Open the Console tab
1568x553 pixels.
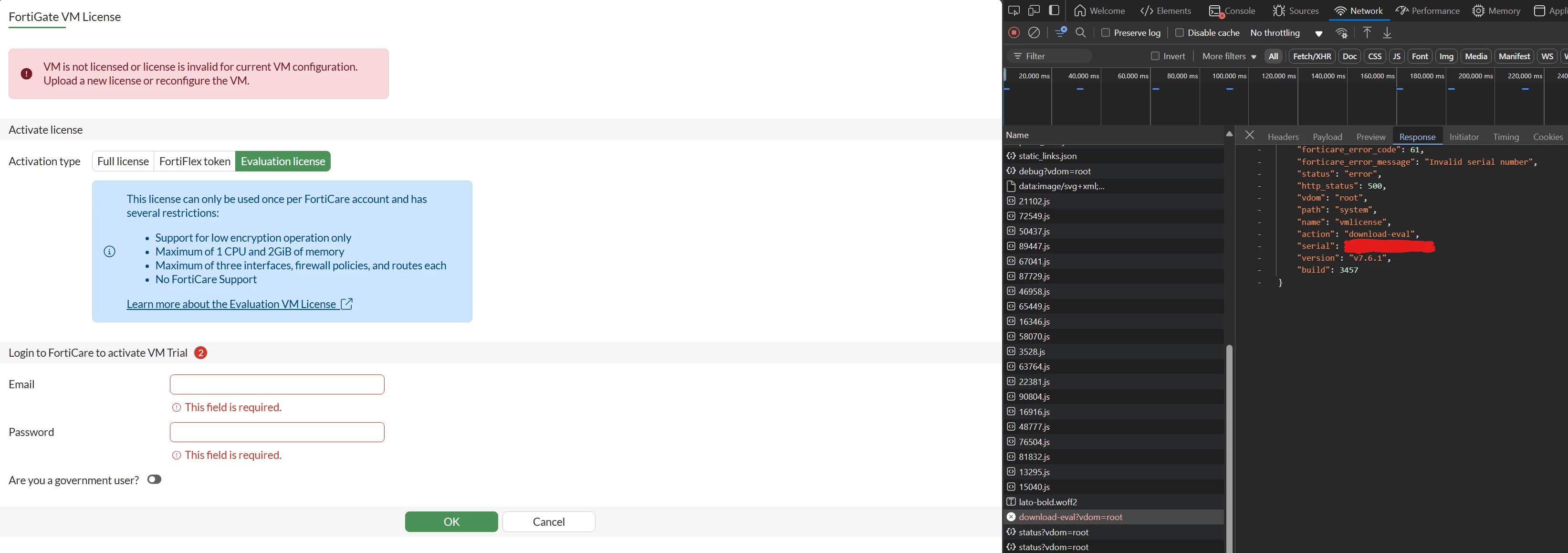tap(1232, 11)
